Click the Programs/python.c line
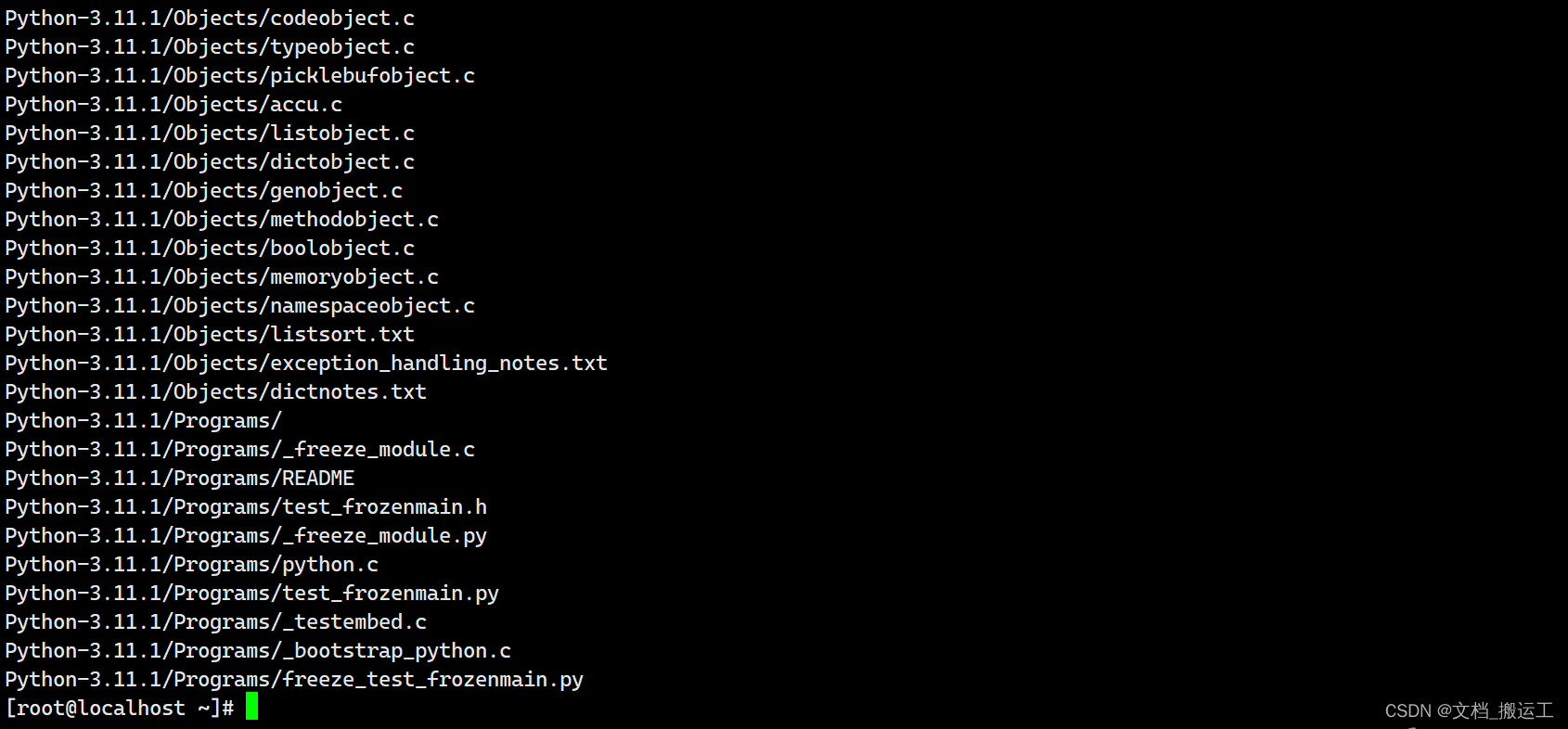 pyautogui.click(x=192, y=565)
